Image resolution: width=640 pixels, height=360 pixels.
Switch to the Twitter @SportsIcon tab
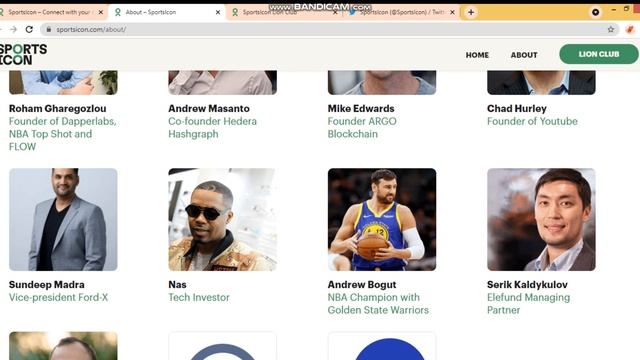[x=402, y=12]
